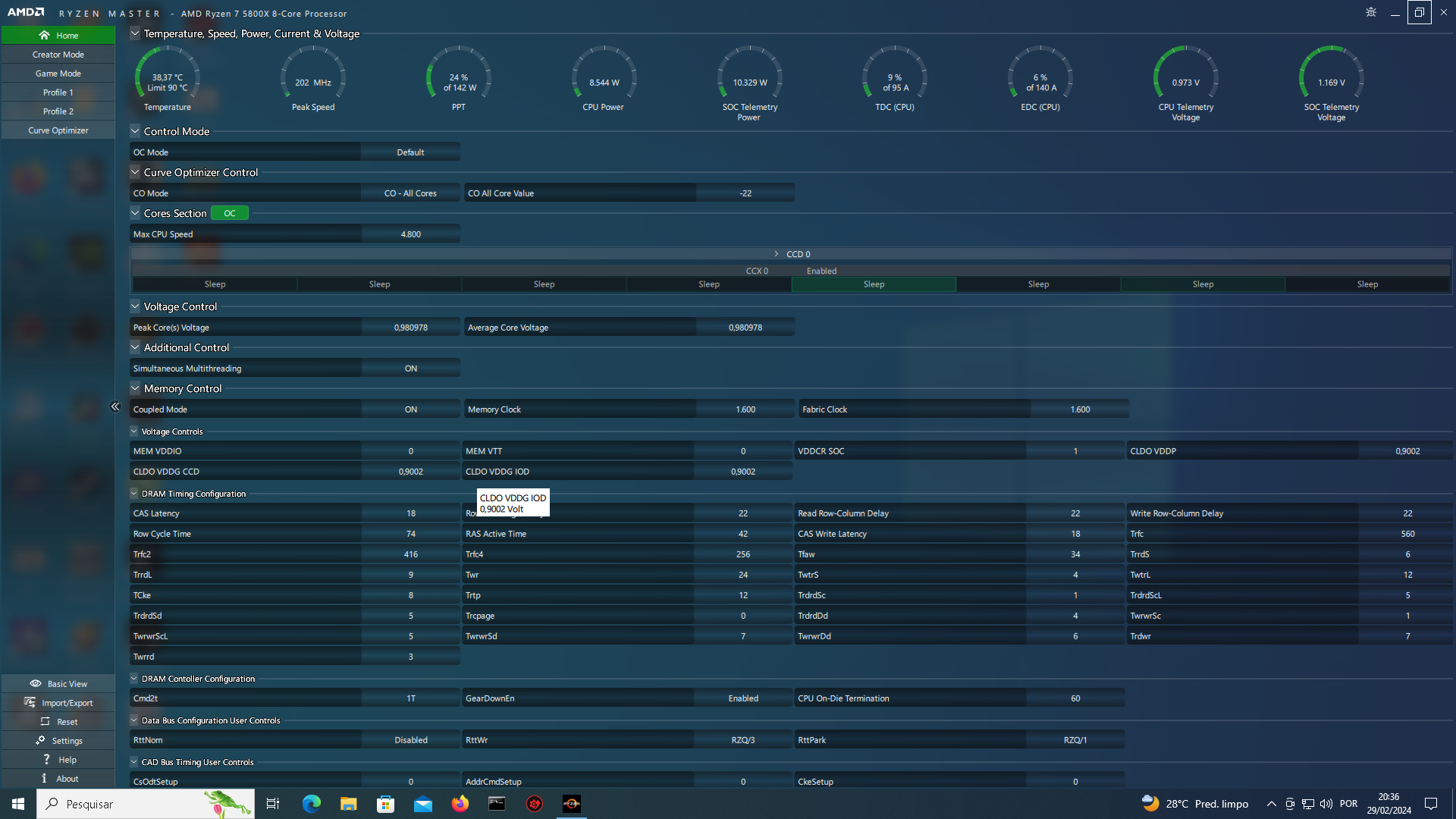Click CO Mode 'CO - All Cores' value
1456x819 pixels.
coord(410,193)
